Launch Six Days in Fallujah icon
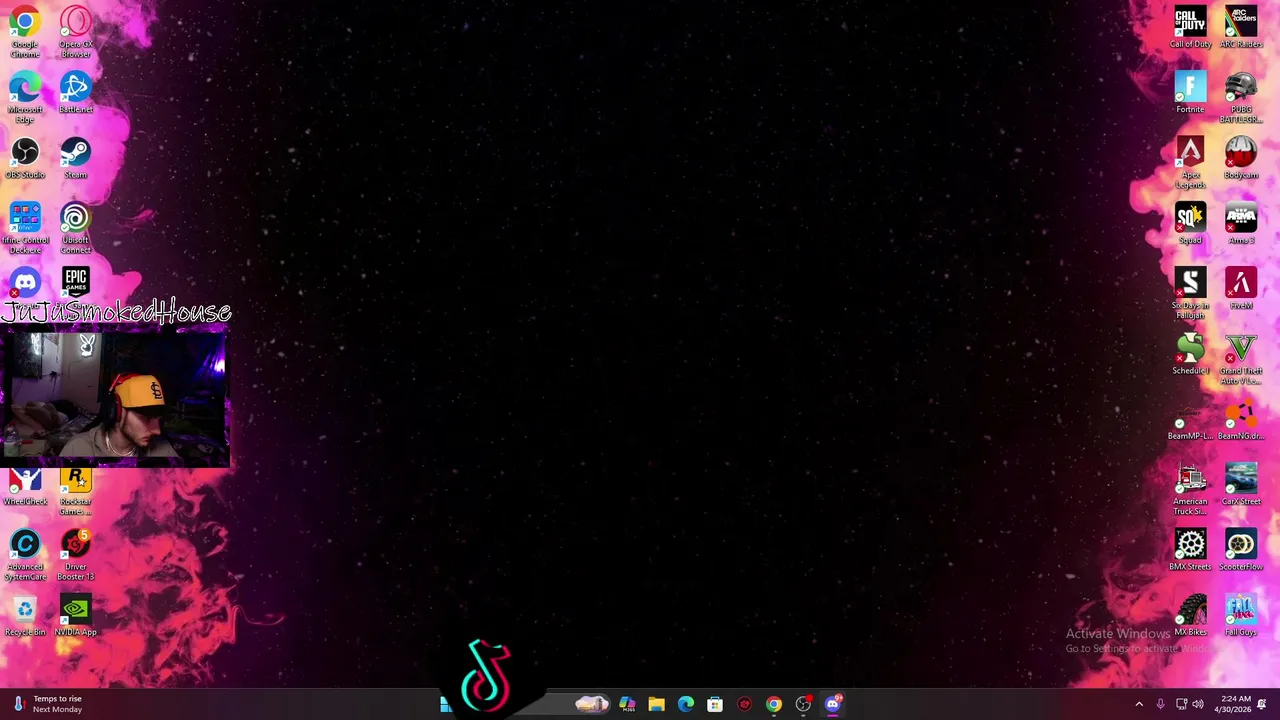Viewport: 1280px width, 720px height. pos(1190,293)
